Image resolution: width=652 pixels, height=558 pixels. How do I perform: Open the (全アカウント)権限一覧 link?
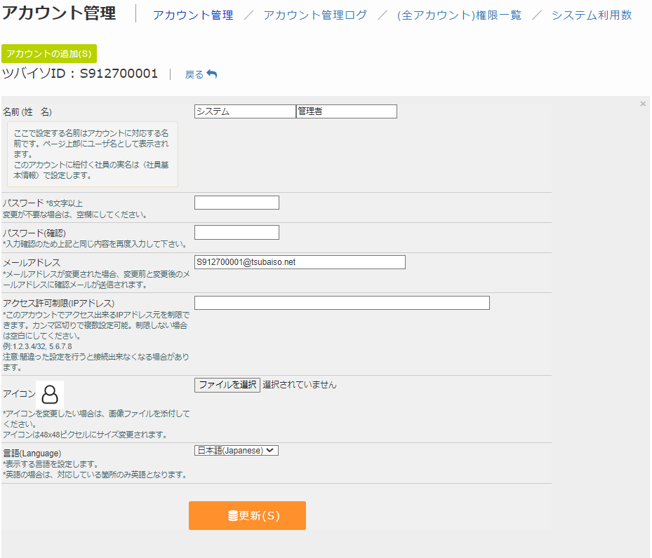coord(459,15)
